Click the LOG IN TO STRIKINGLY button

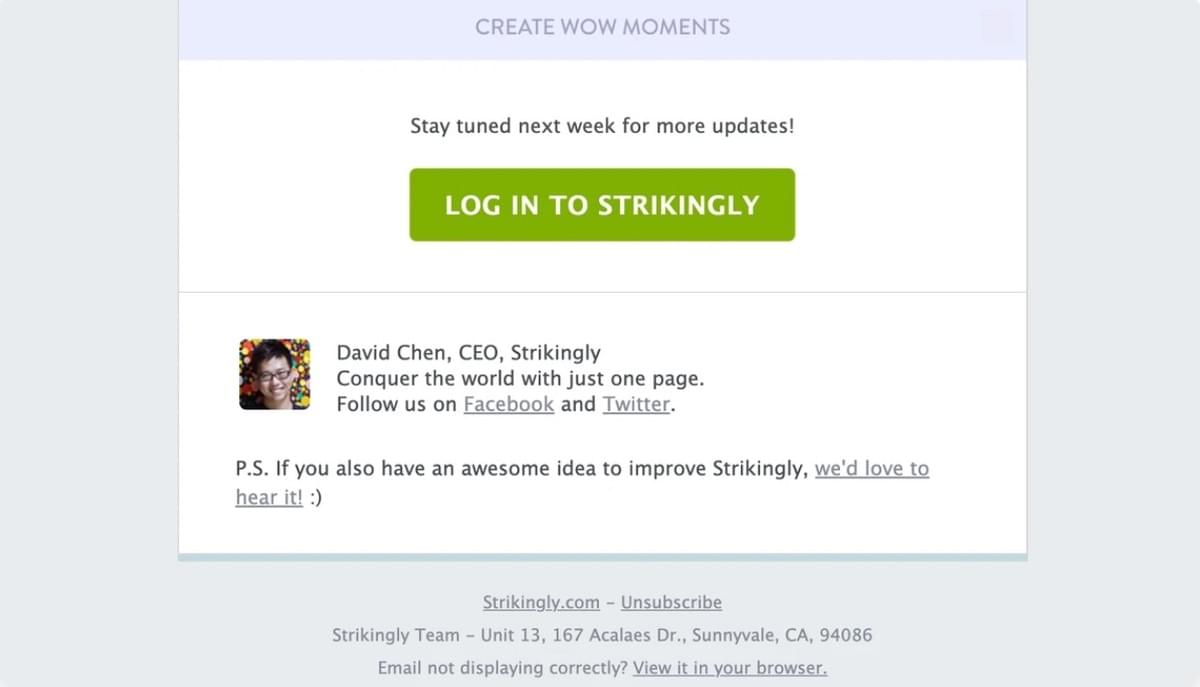tap(601, 204)
